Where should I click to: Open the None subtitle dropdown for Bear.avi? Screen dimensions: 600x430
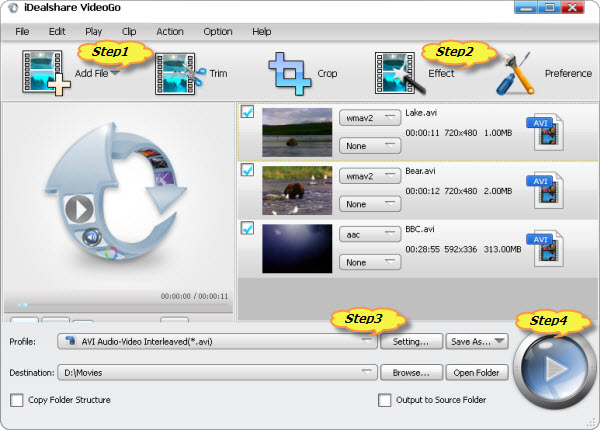[370, 204]
